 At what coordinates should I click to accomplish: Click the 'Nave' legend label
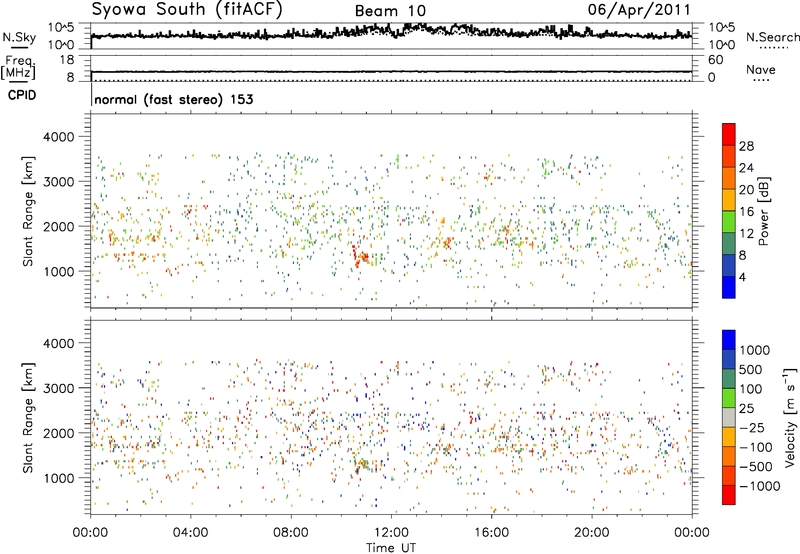[x=761, y=70]
